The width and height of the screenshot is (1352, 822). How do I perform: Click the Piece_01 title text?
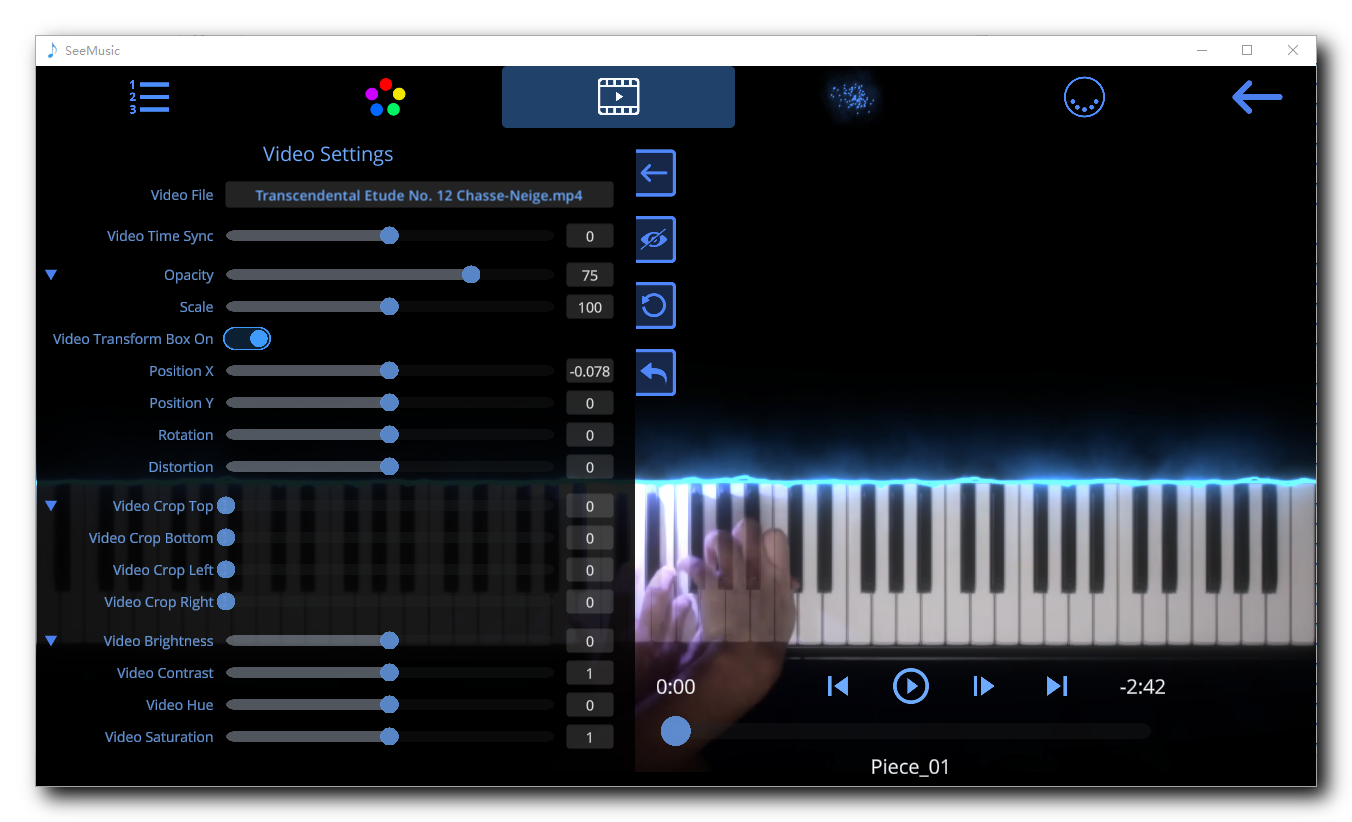910,767
